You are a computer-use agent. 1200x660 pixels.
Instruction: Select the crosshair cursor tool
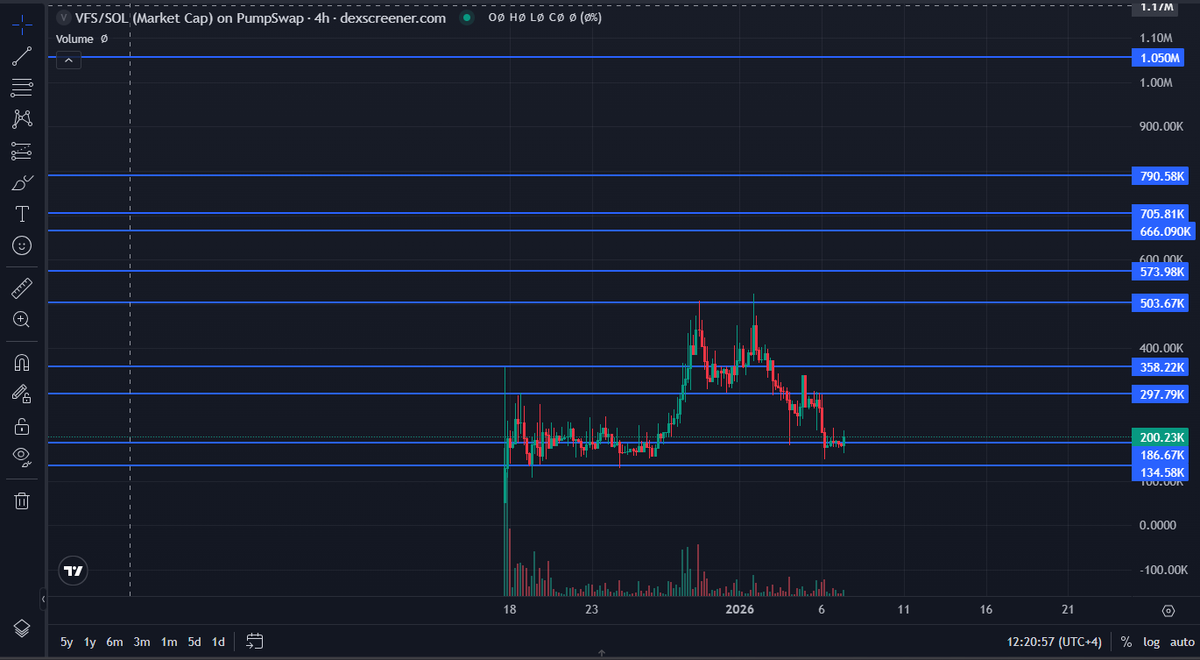[x=22, y=24]
